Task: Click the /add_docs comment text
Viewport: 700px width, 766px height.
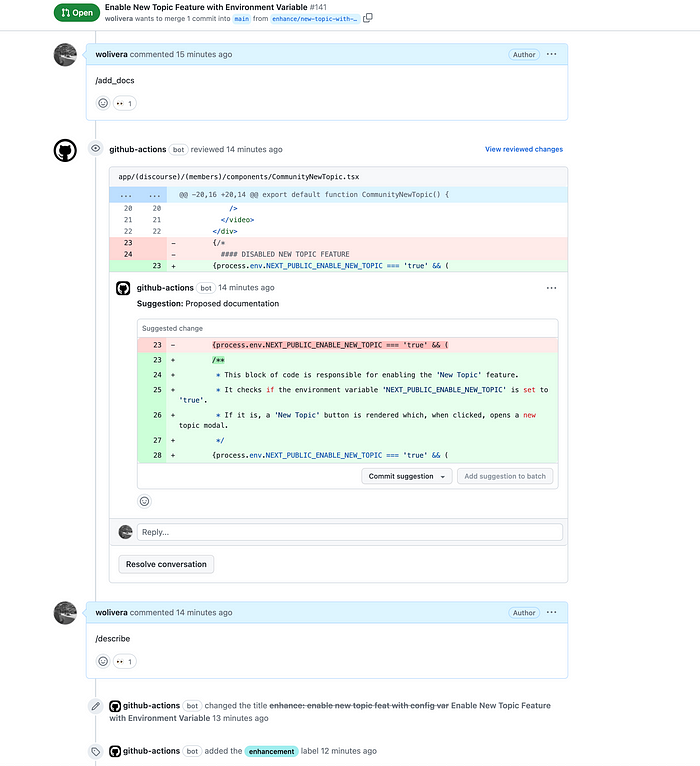Action: point(115,81)
